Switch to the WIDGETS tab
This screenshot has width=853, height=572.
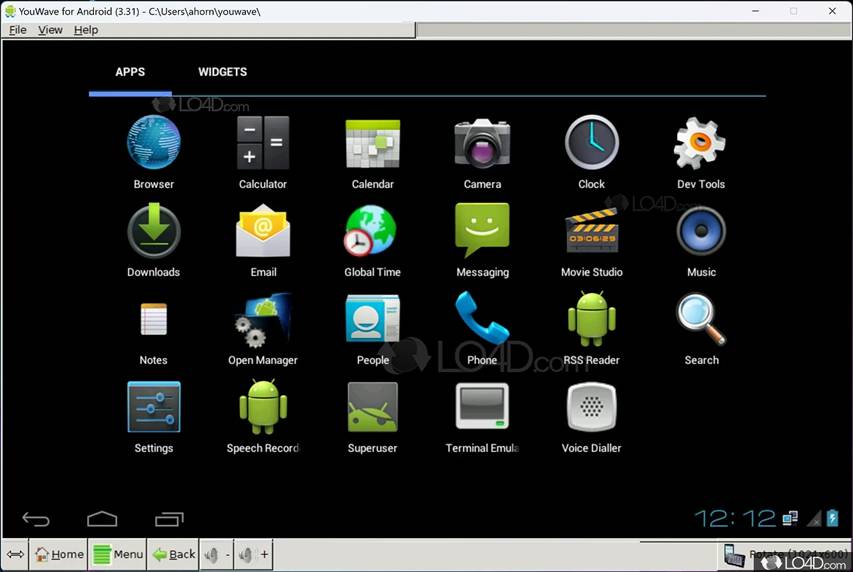(x=222, y=72)
